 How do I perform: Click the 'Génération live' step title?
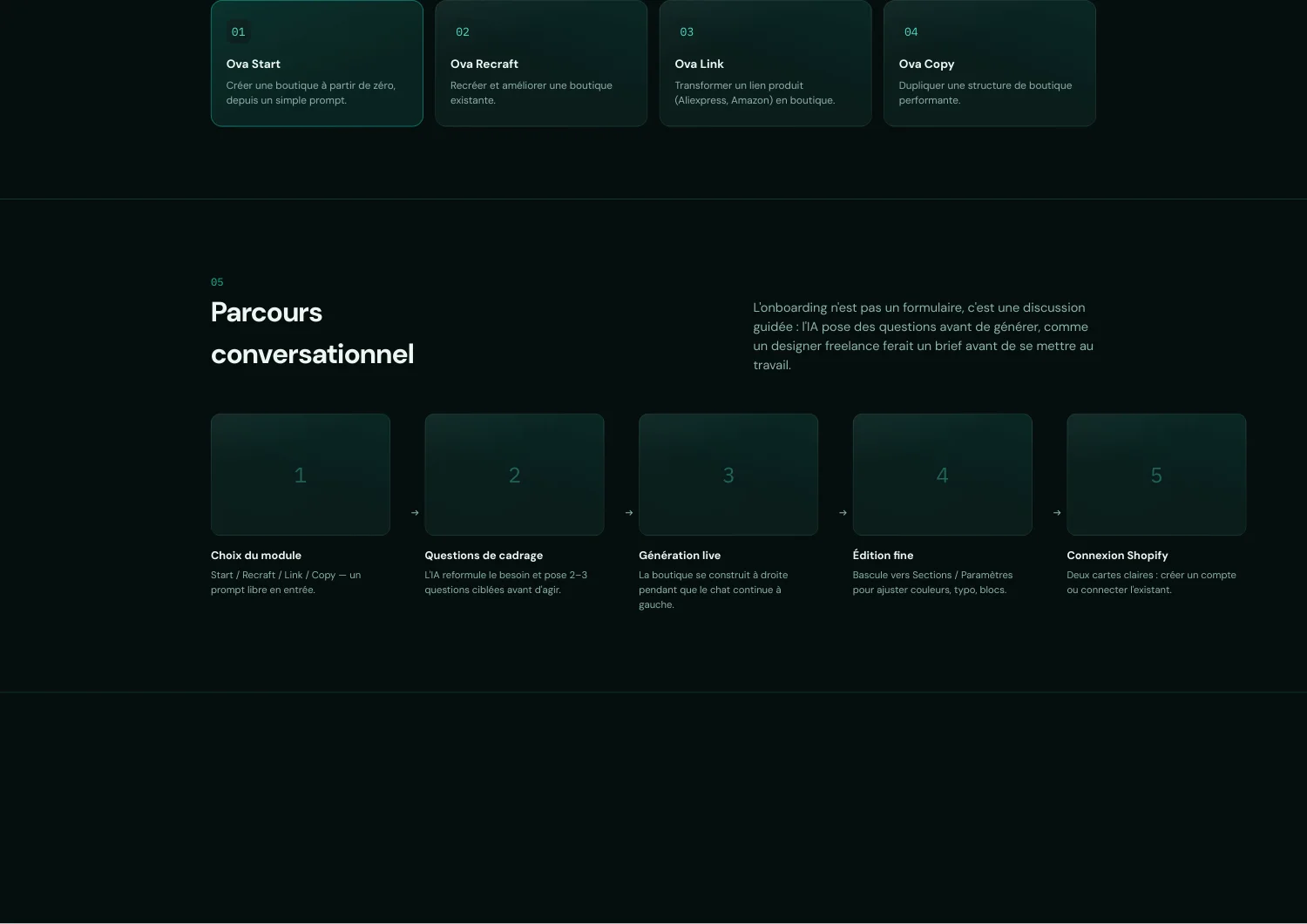pyautogui.click(x=680, y=556)
